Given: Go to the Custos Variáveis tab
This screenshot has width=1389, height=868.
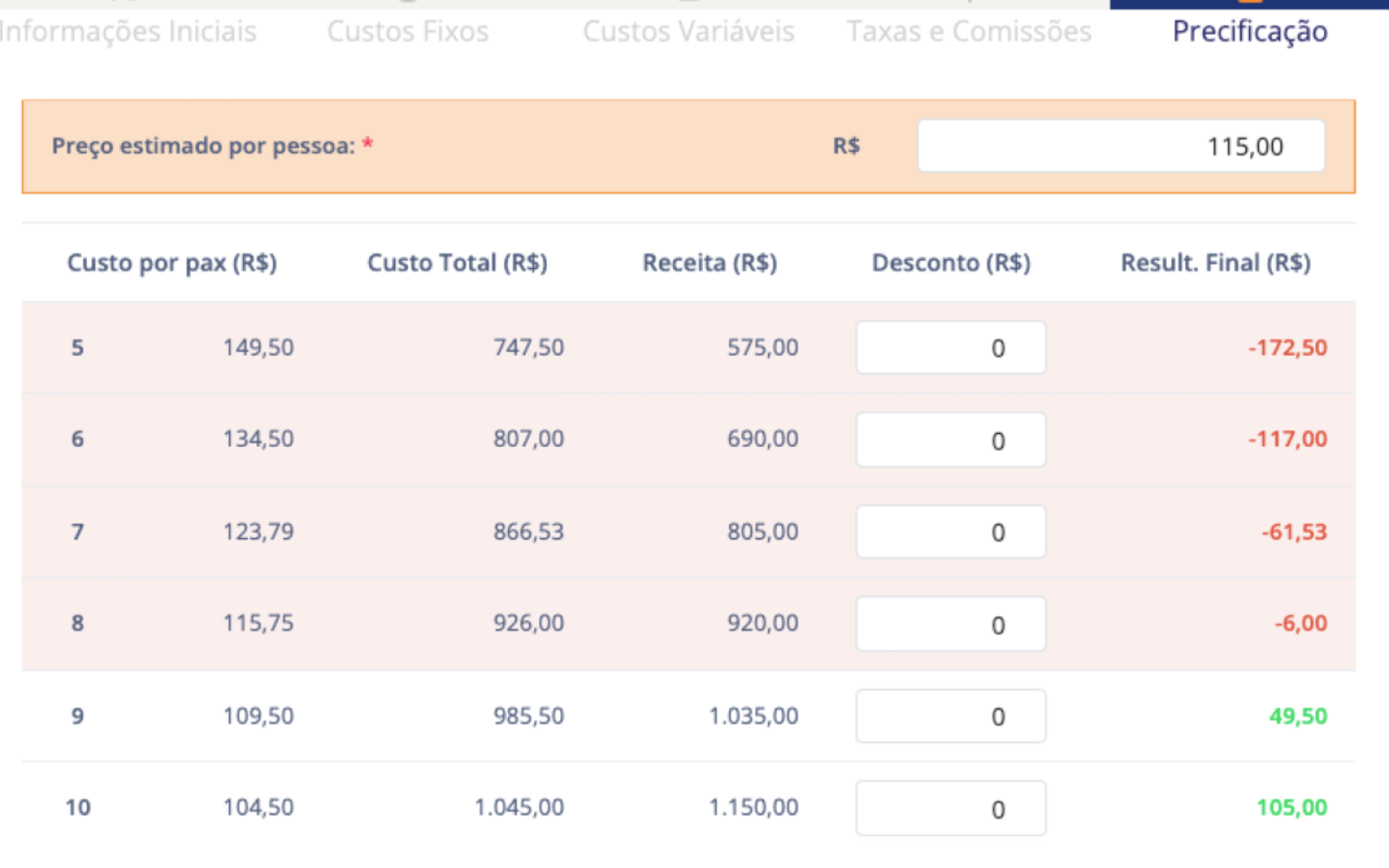Looking at the screenshot, I should coord(689,31).
